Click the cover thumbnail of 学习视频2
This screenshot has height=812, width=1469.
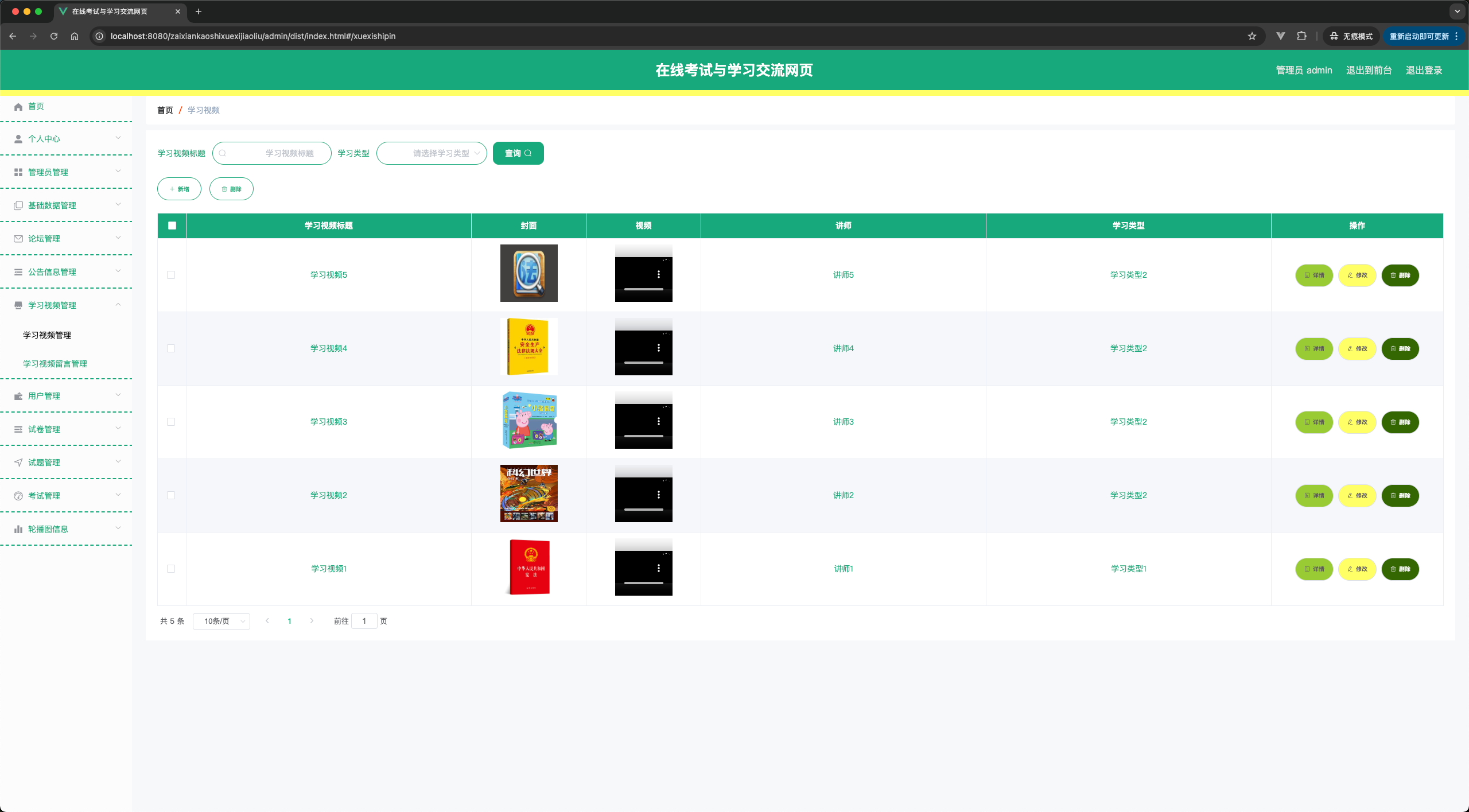(x=529, y=494)
